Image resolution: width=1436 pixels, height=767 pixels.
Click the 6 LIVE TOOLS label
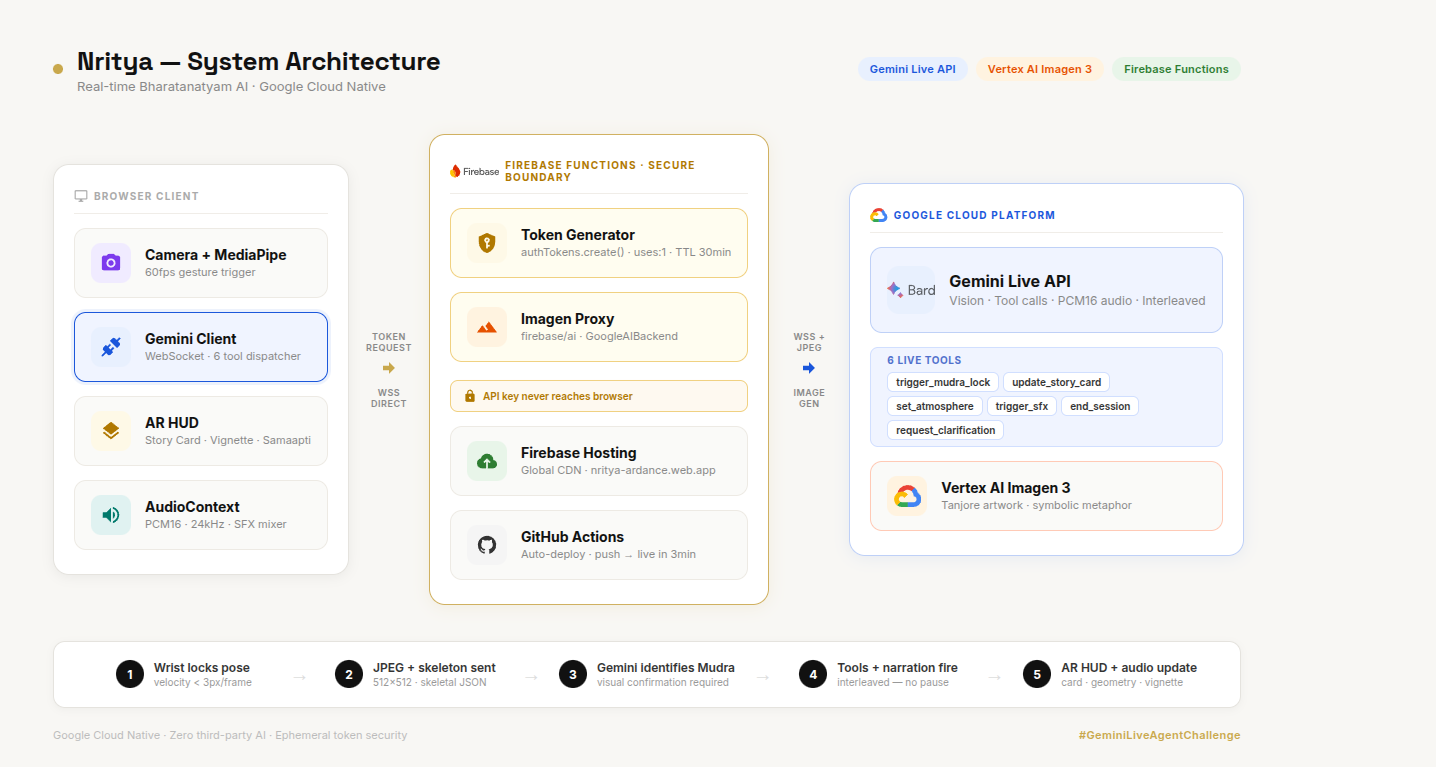[x=924, y=360]
